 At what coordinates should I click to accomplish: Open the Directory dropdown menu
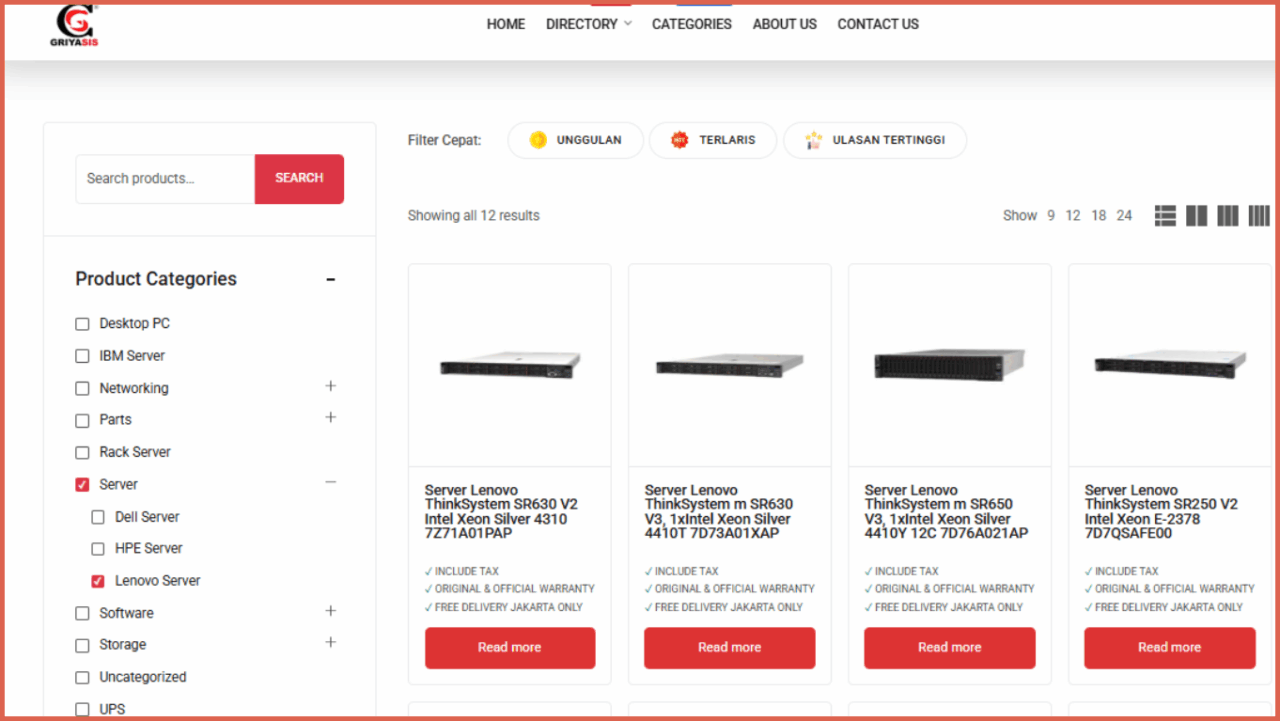pos(588,24)
